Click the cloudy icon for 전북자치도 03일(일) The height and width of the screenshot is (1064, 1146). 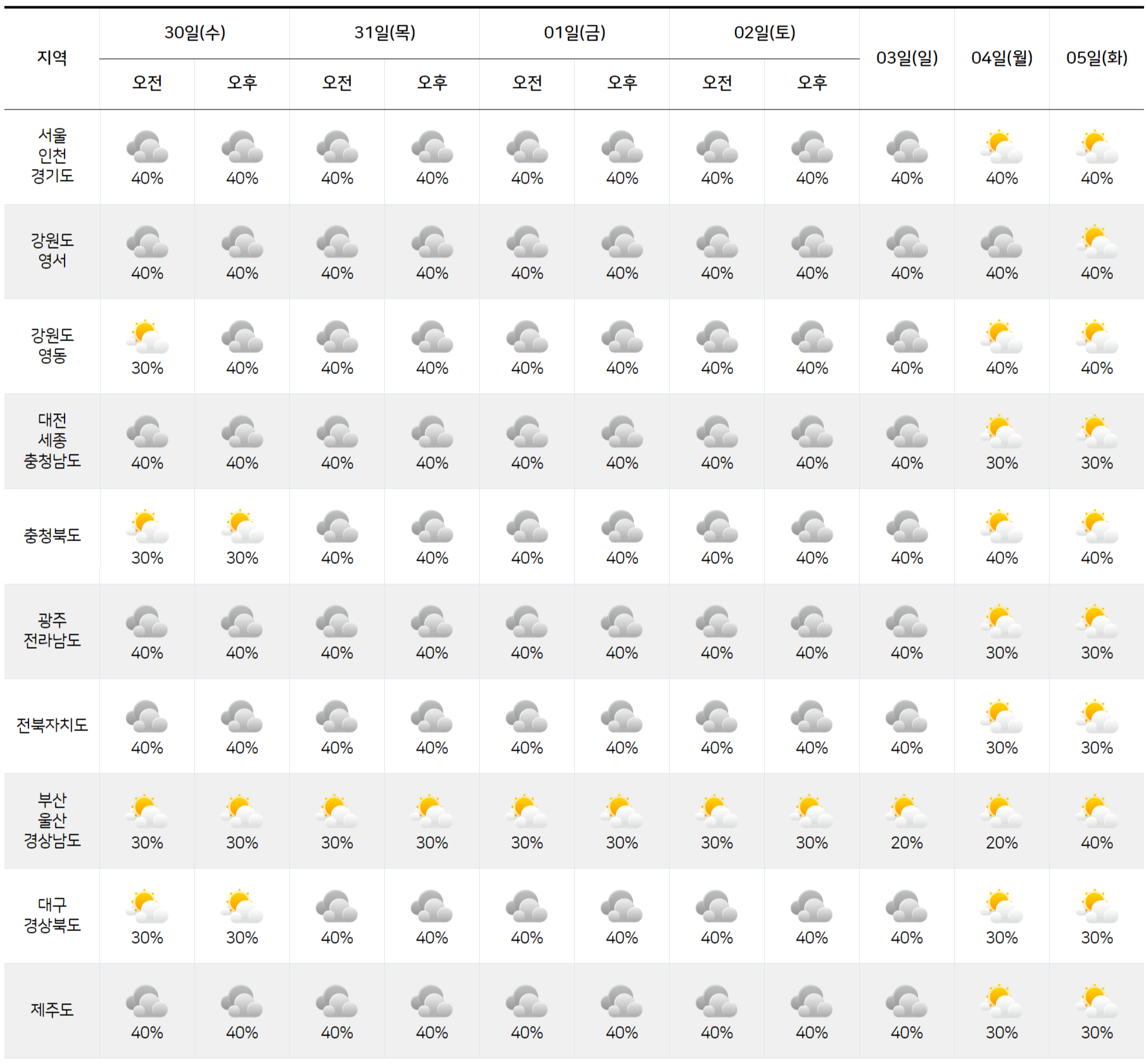point(907,717)
